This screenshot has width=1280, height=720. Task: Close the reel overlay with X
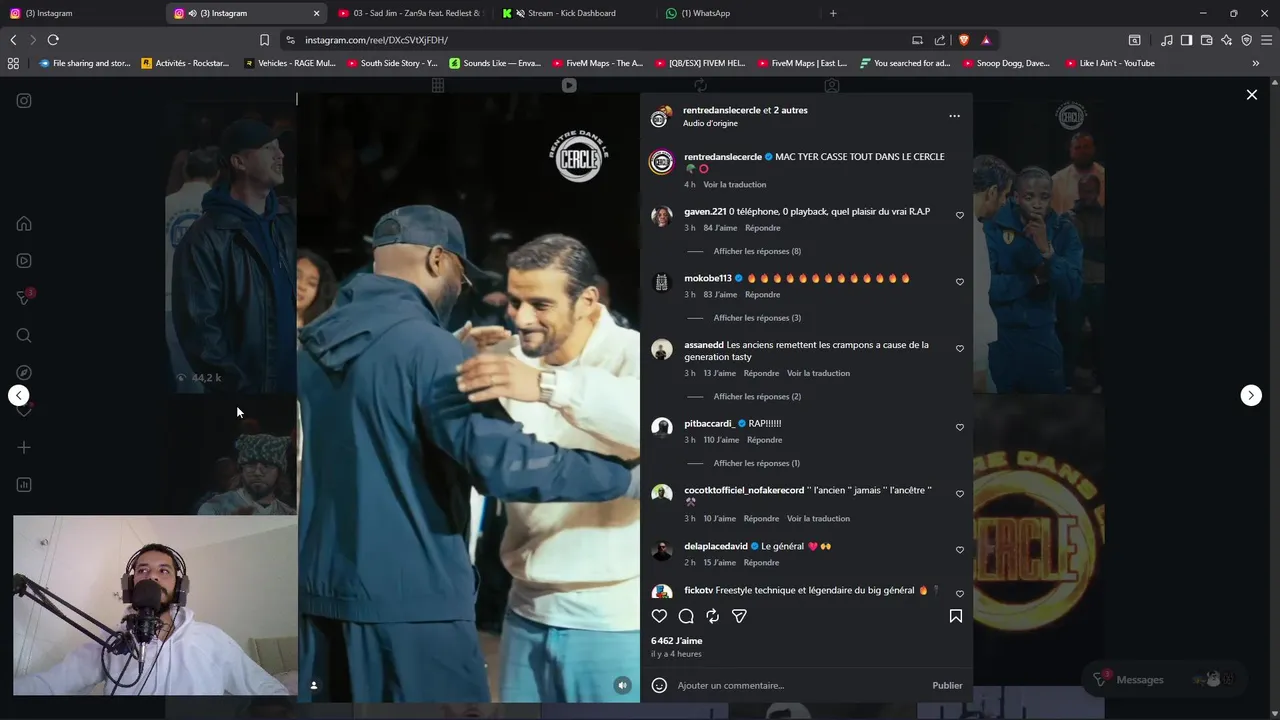tap(1251, 95)
